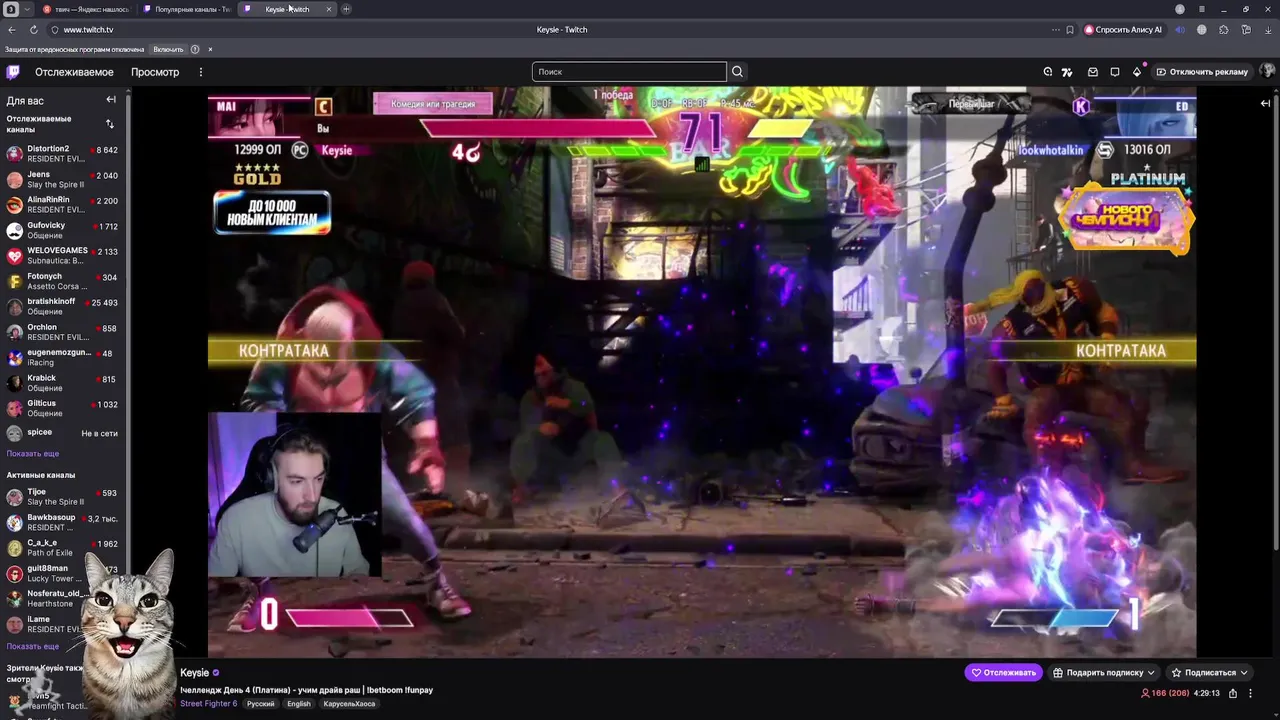This screenshot has height=720, width=1280.
Task: Open the offline spicee channel
Action: pos(62,433)
